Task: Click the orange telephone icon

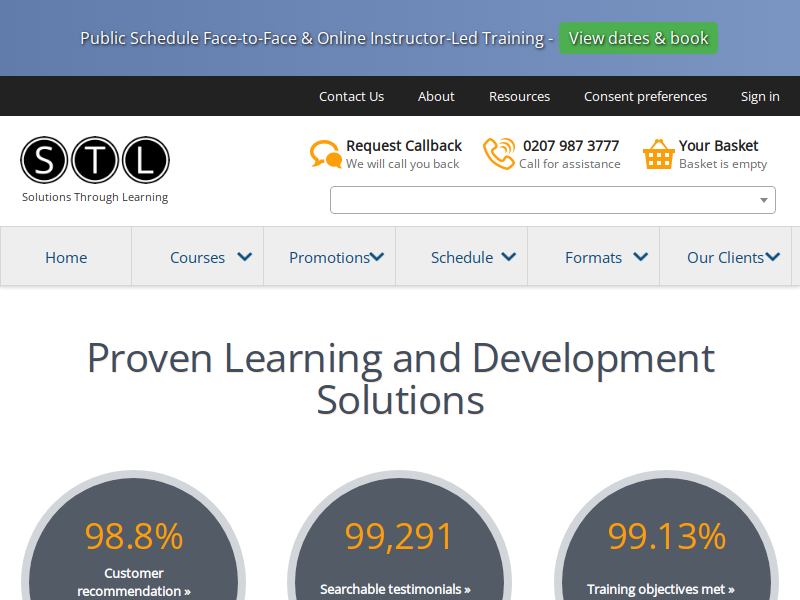Action: 499,154
